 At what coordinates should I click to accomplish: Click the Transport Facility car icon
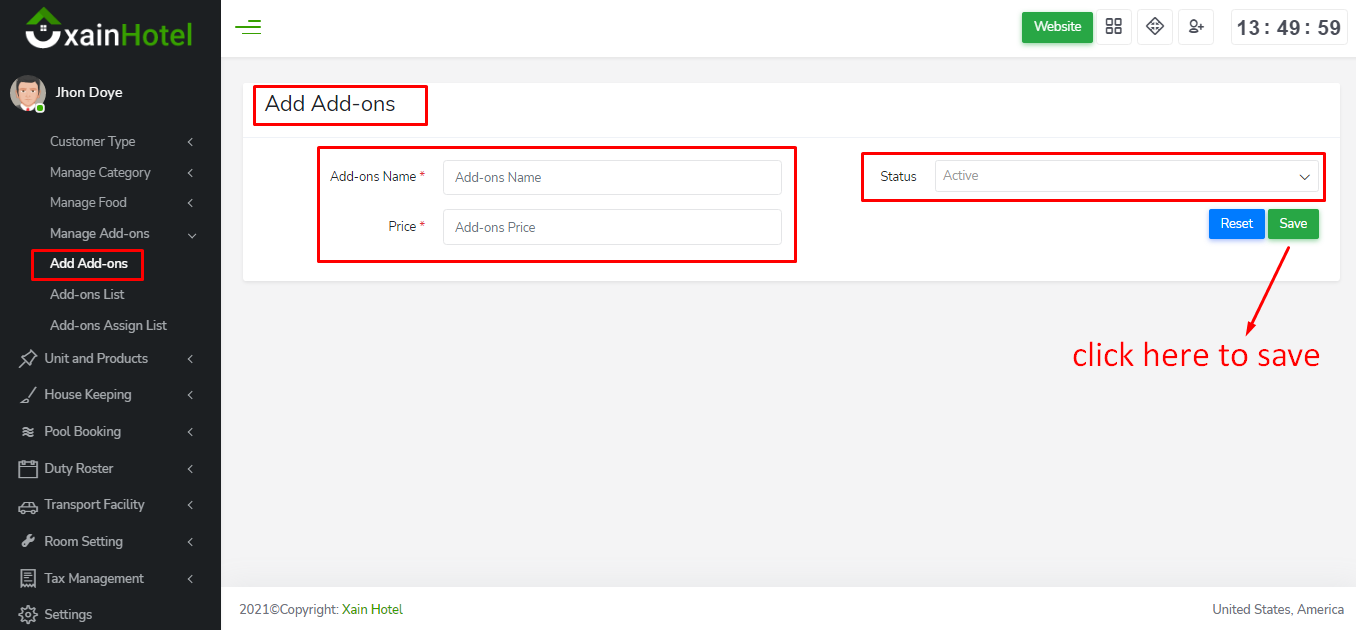pyautogui.click(x=28, y=506)
